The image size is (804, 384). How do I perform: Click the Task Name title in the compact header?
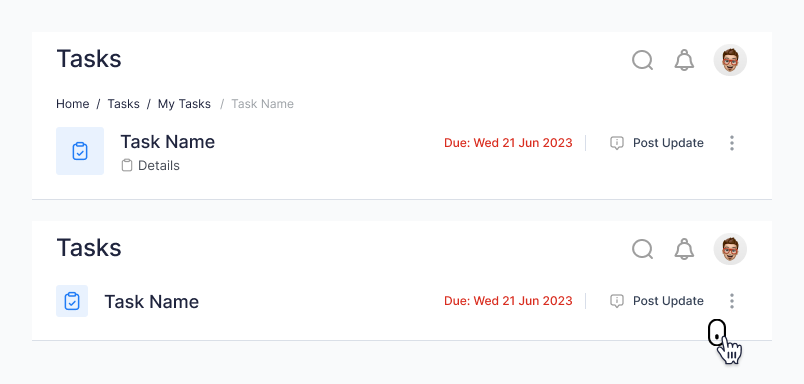pos(152,301)
